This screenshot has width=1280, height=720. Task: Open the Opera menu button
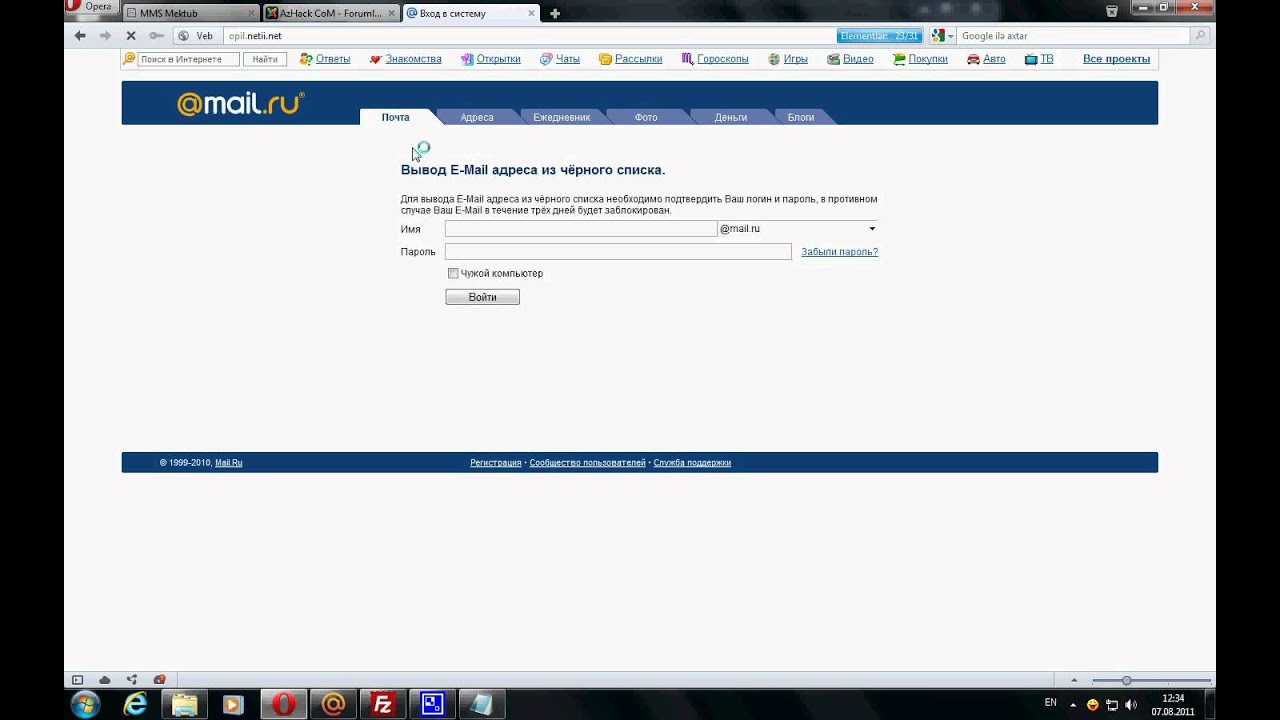(91, 6)
